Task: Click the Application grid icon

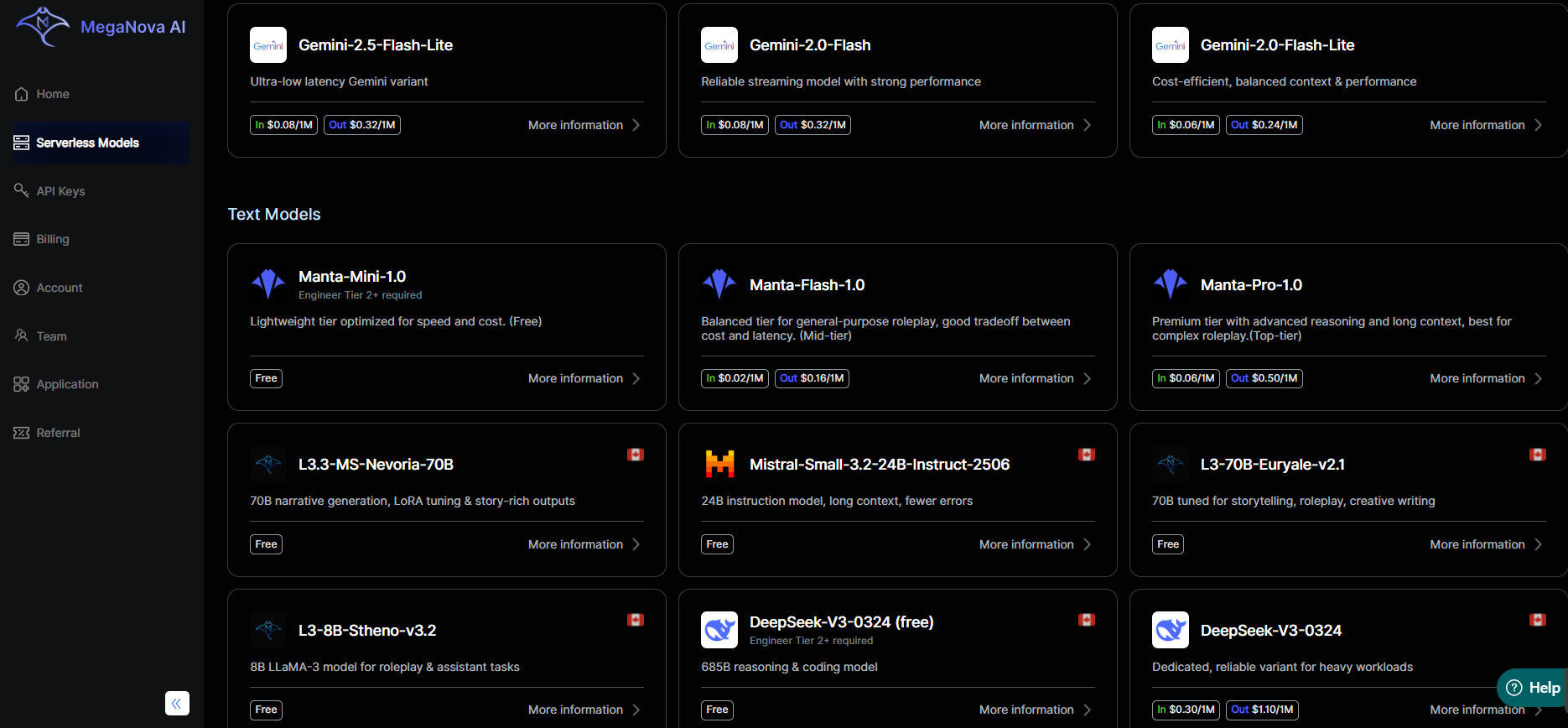Action: [x=22, y=384]
